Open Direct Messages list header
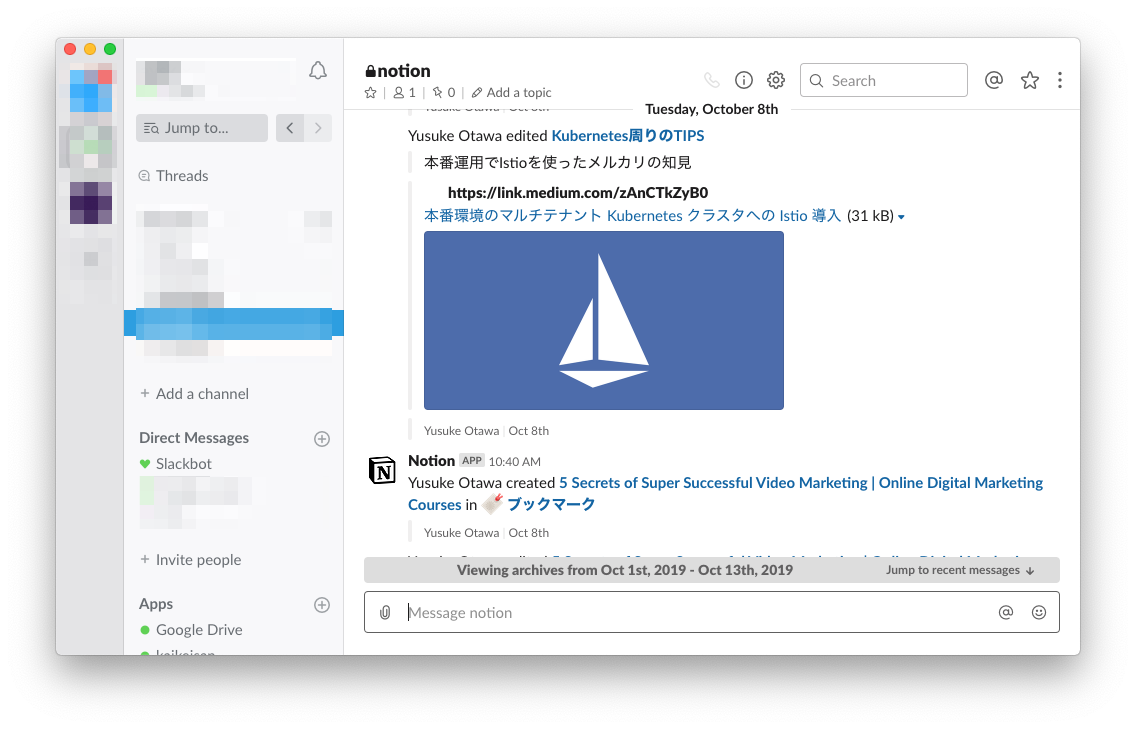This screenshot has height=729, width=1136. click(x=193, y=438)
